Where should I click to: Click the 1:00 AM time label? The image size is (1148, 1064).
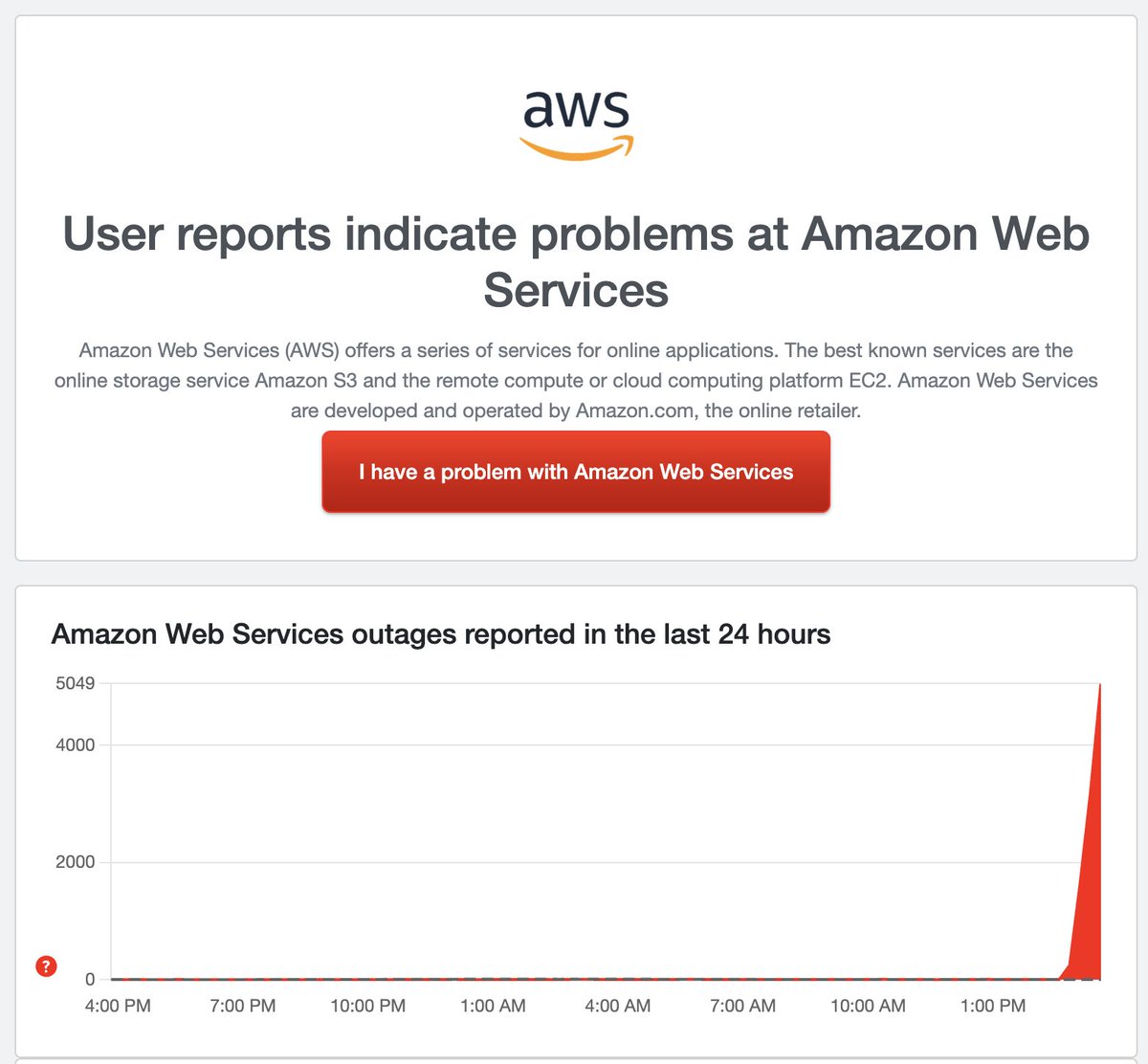(493, 1006)
